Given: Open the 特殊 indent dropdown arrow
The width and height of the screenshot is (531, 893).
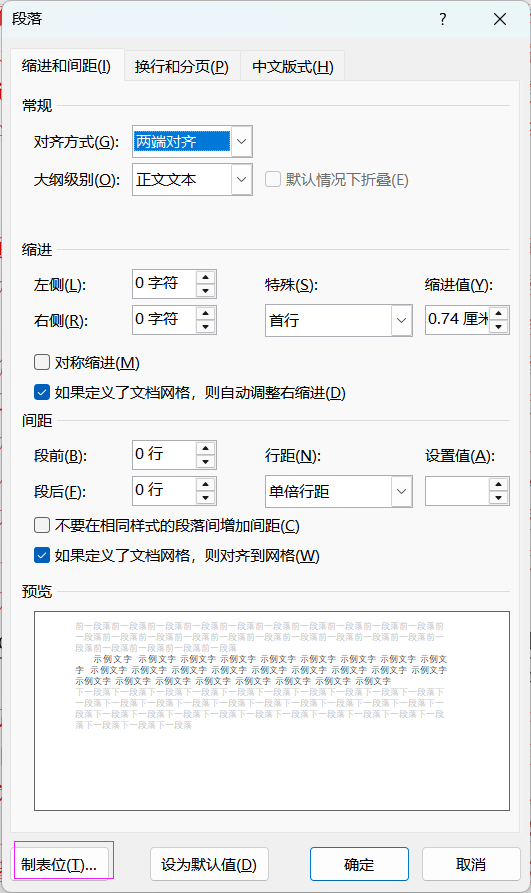Looking at the screenshot, I should [401, 320].
